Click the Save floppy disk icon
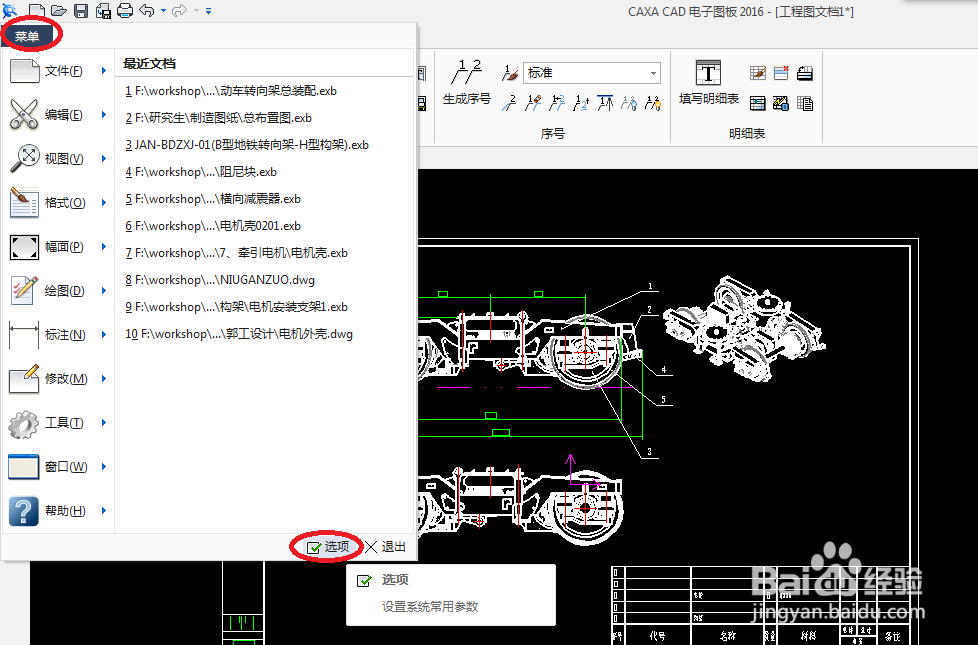This screenshot has height=645, width=978. pos(81,11)
